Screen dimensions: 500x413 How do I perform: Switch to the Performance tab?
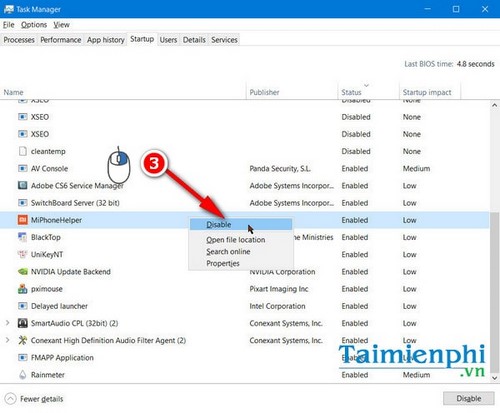coord(61,40)
